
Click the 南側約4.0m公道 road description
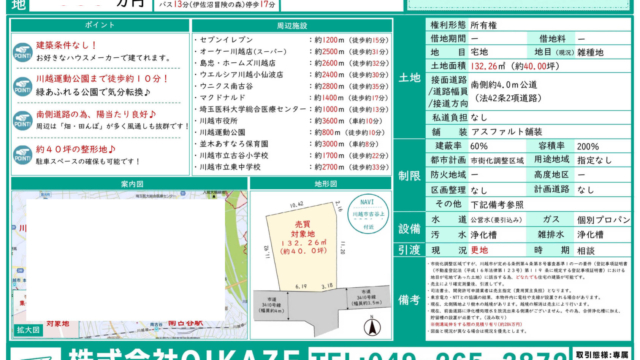pyautogui.click(x=506, y=91)
